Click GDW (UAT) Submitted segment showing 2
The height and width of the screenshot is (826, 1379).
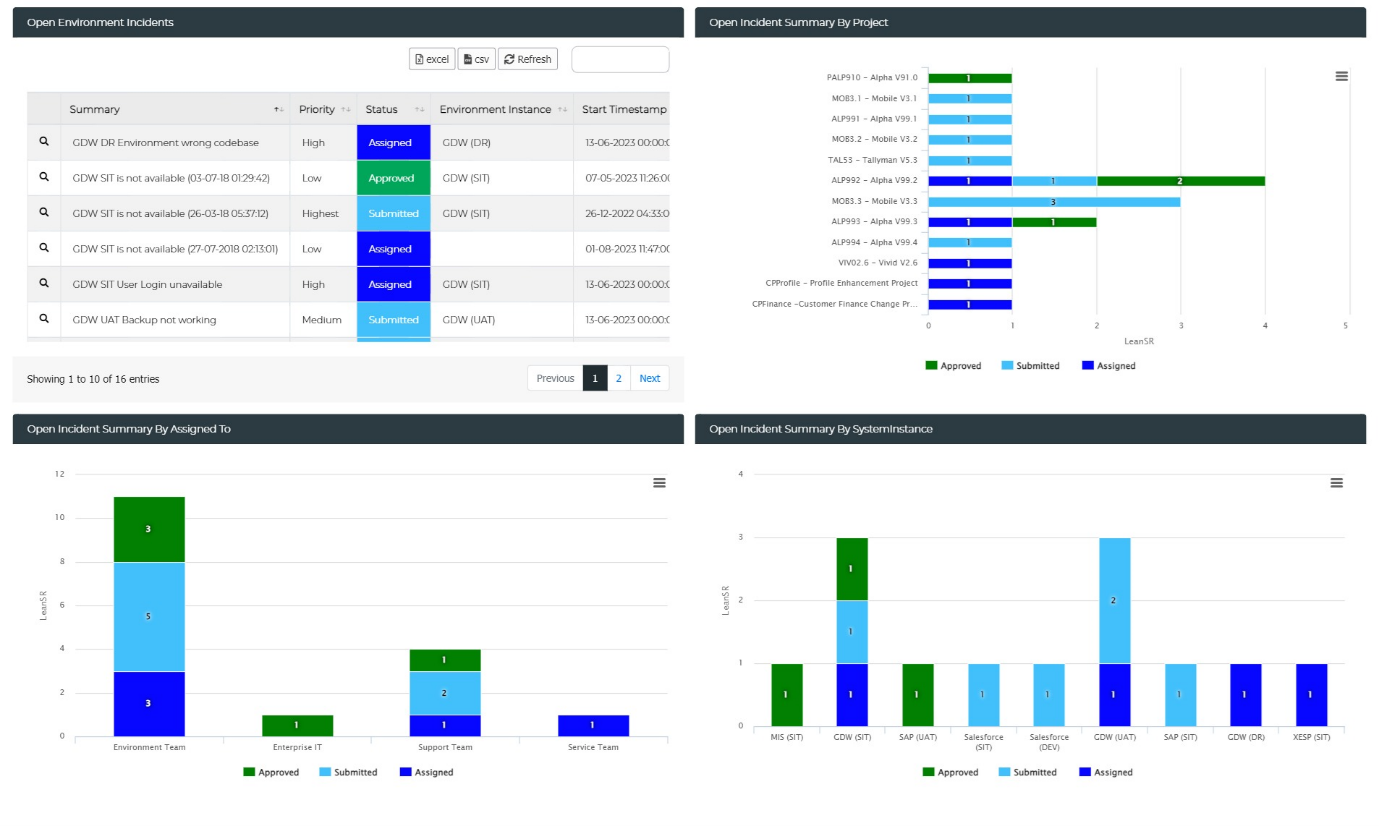[1115, 600]
